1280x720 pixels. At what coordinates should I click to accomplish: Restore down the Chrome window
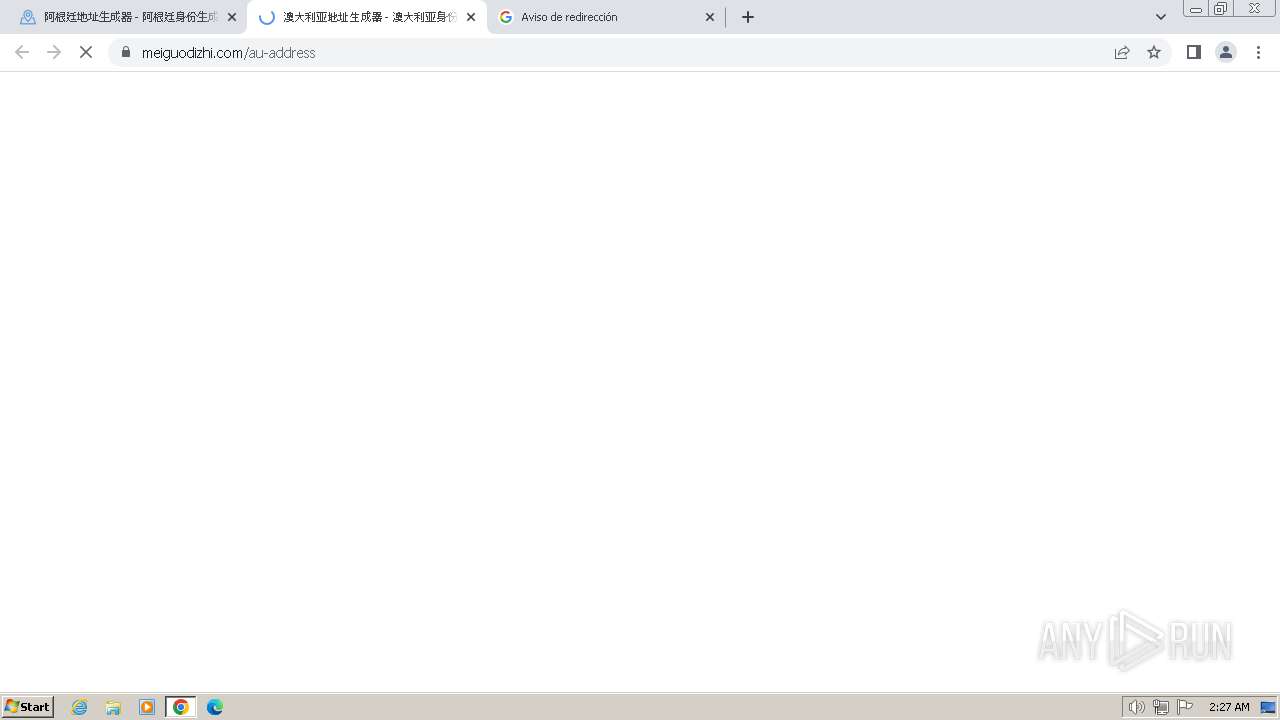(1221, 9)
